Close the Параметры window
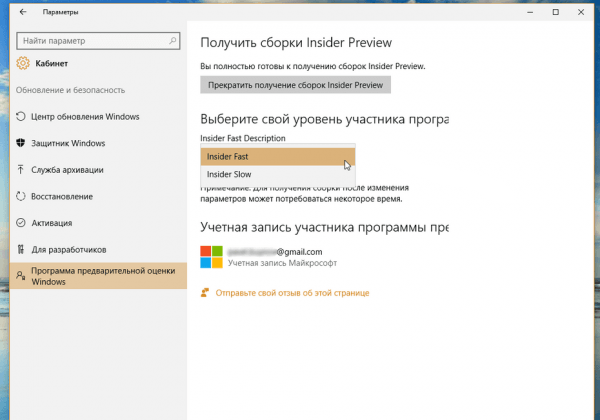 pos(581,12)
